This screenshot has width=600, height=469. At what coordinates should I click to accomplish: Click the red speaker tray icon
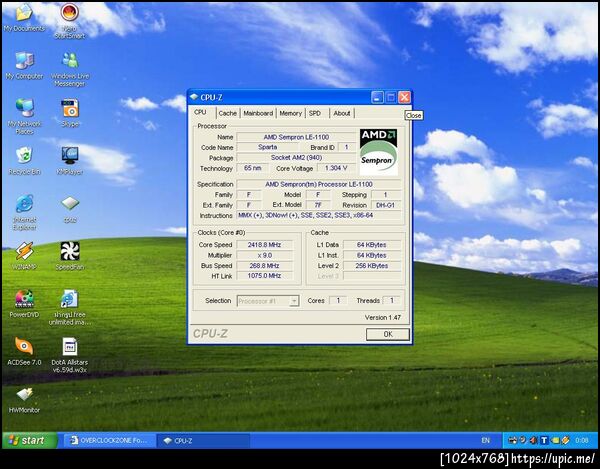533,440
